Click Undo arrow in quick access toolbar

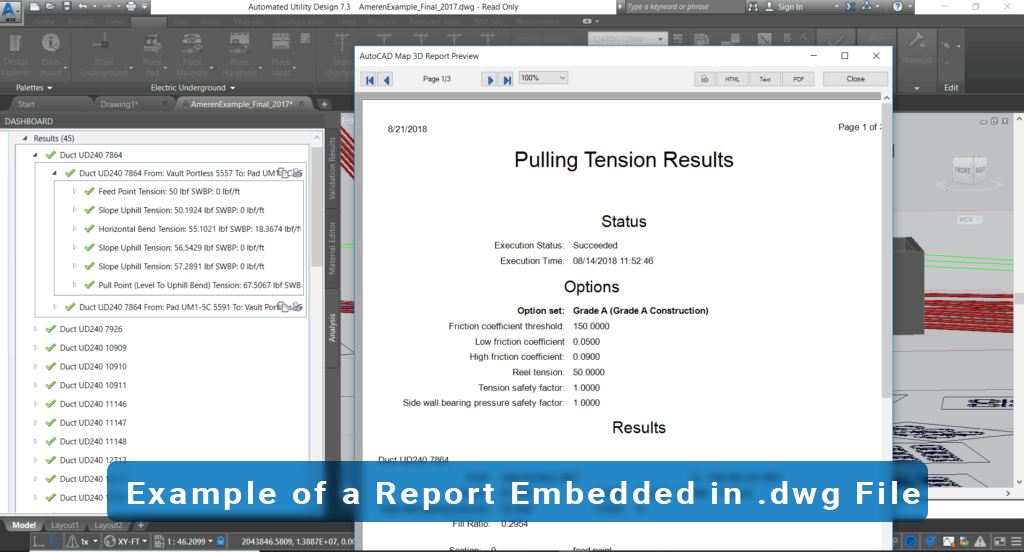pos(82,7)
